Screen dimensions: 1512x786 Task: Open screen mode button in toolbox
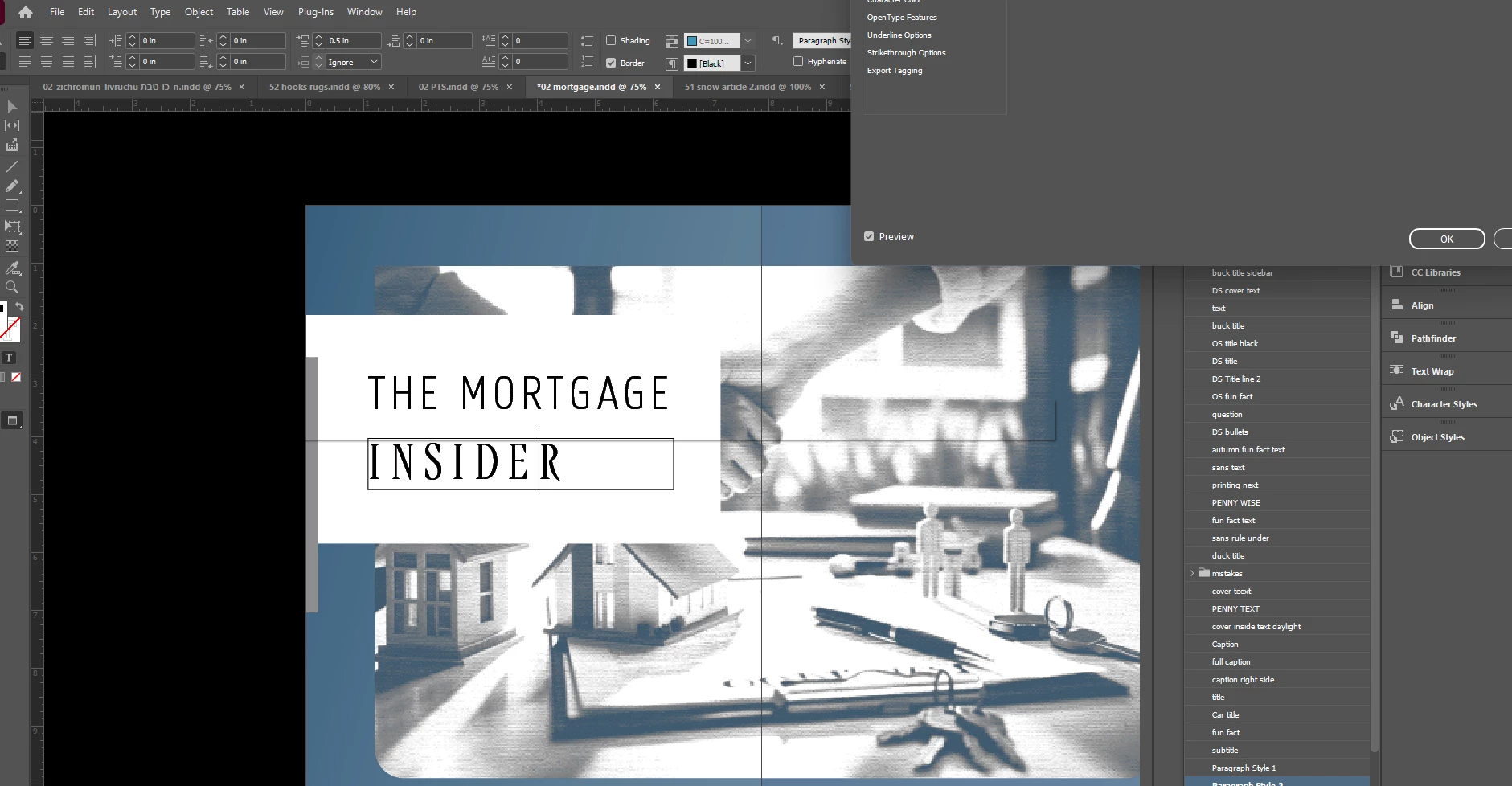[x=12, y=420]
